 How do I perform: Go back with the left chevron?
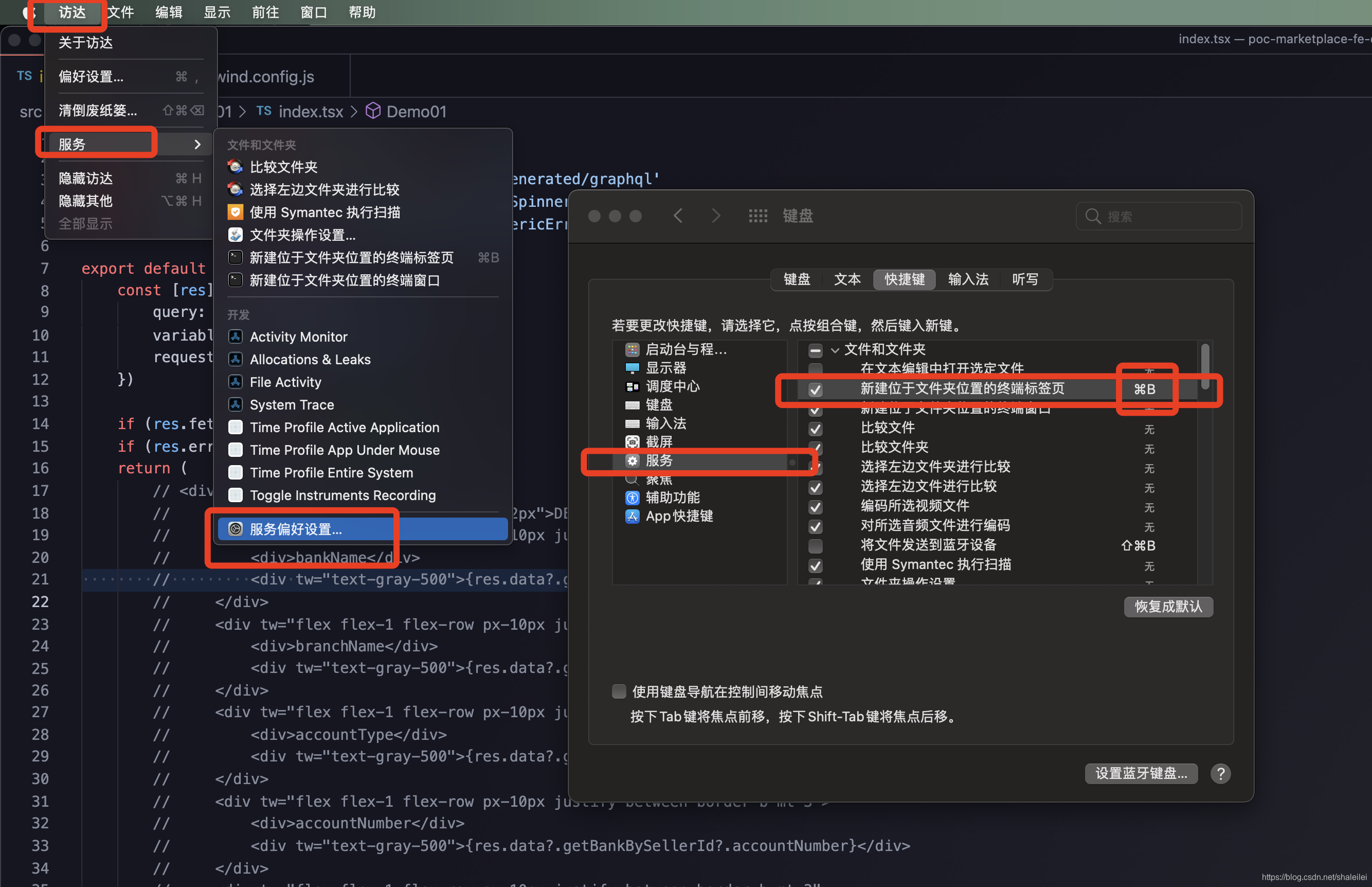click(678, 216)
